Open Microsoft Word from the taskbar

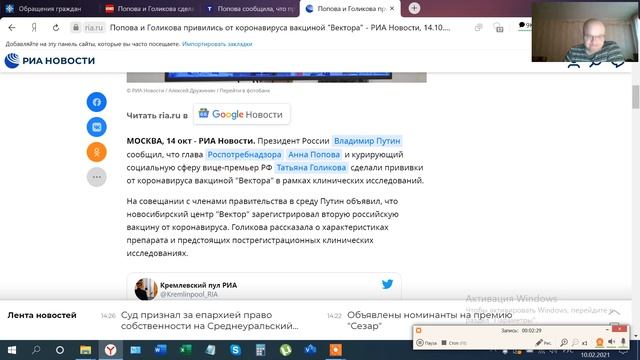point(160,350)
